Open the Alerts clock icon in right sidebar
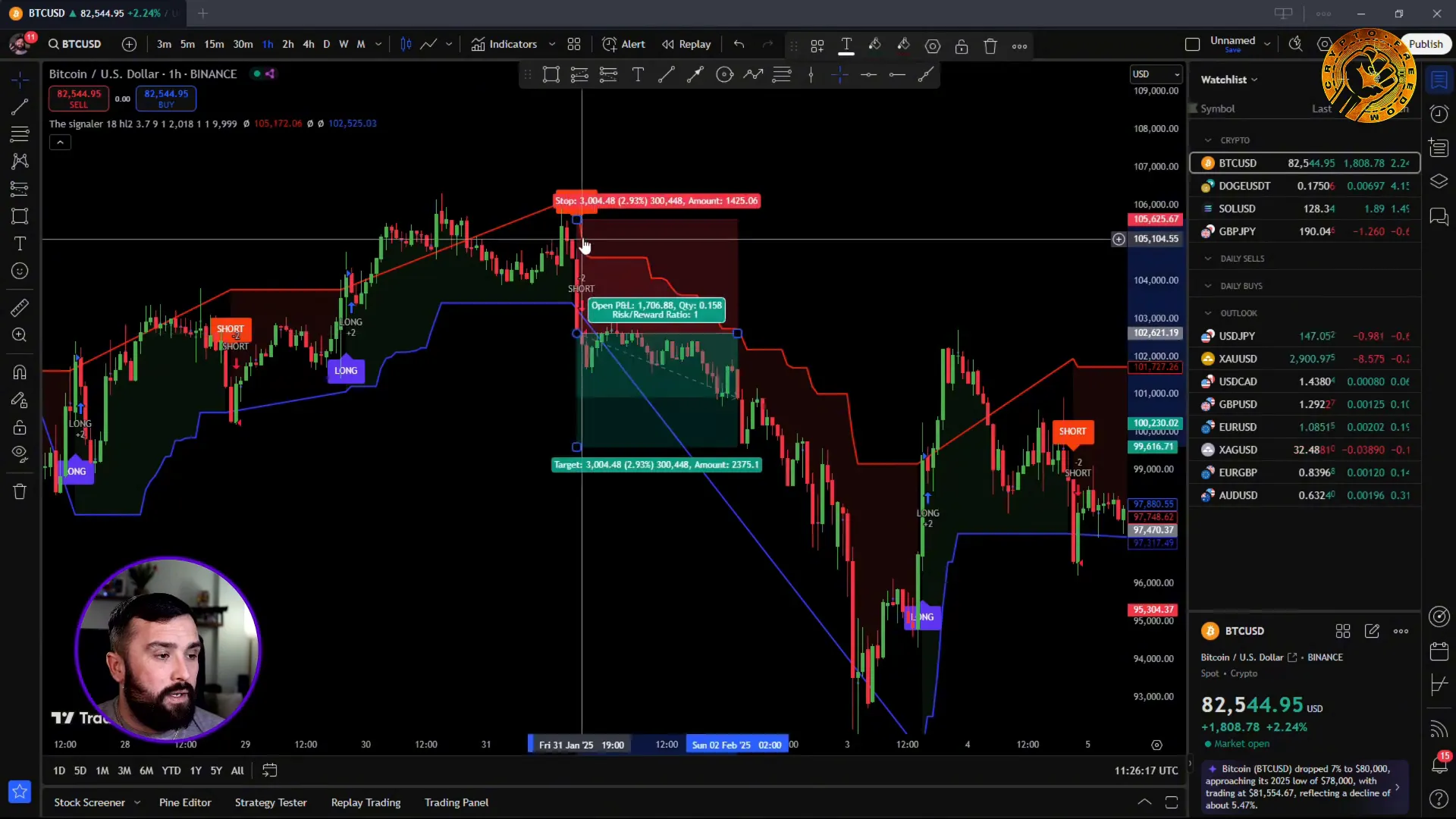The height and width of the screenshot is (819, 1456). (x=1439, y=114)
